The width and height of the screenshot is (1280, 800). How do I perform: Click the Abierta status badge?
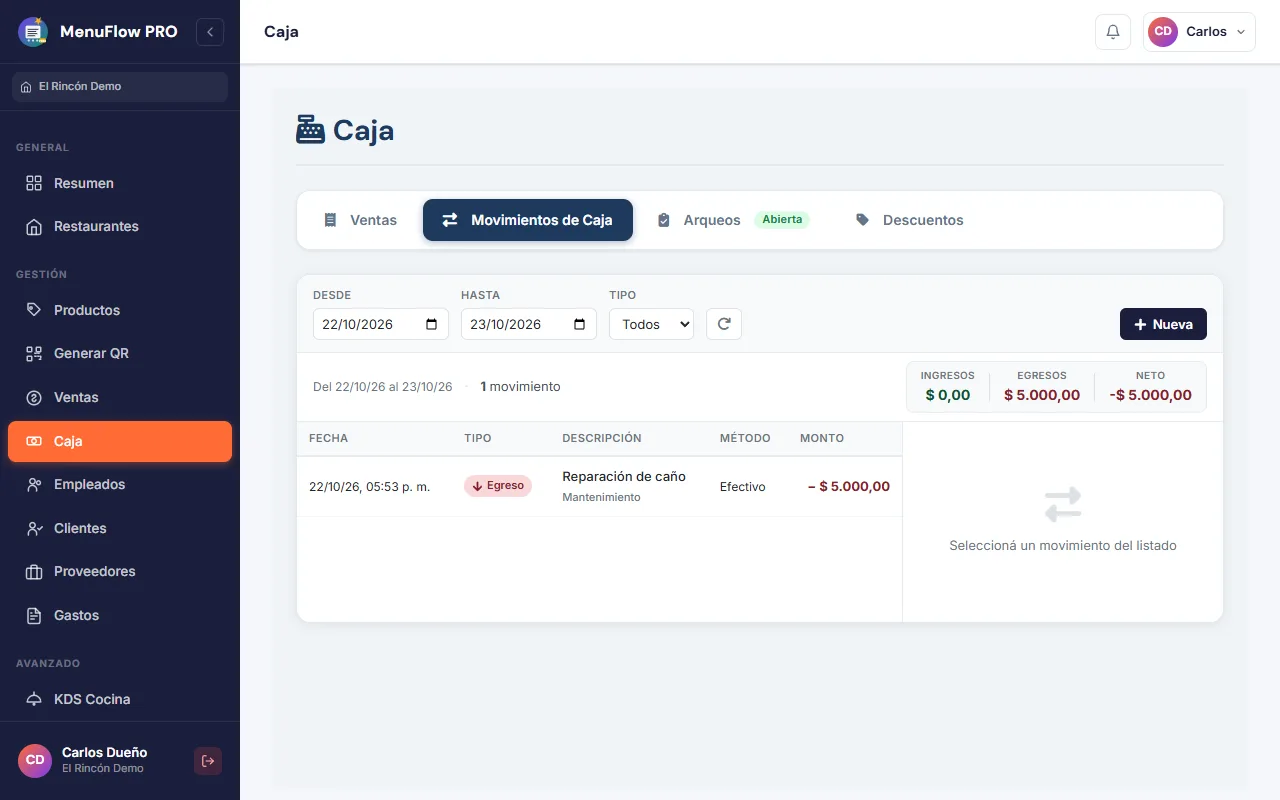(782, 220)
